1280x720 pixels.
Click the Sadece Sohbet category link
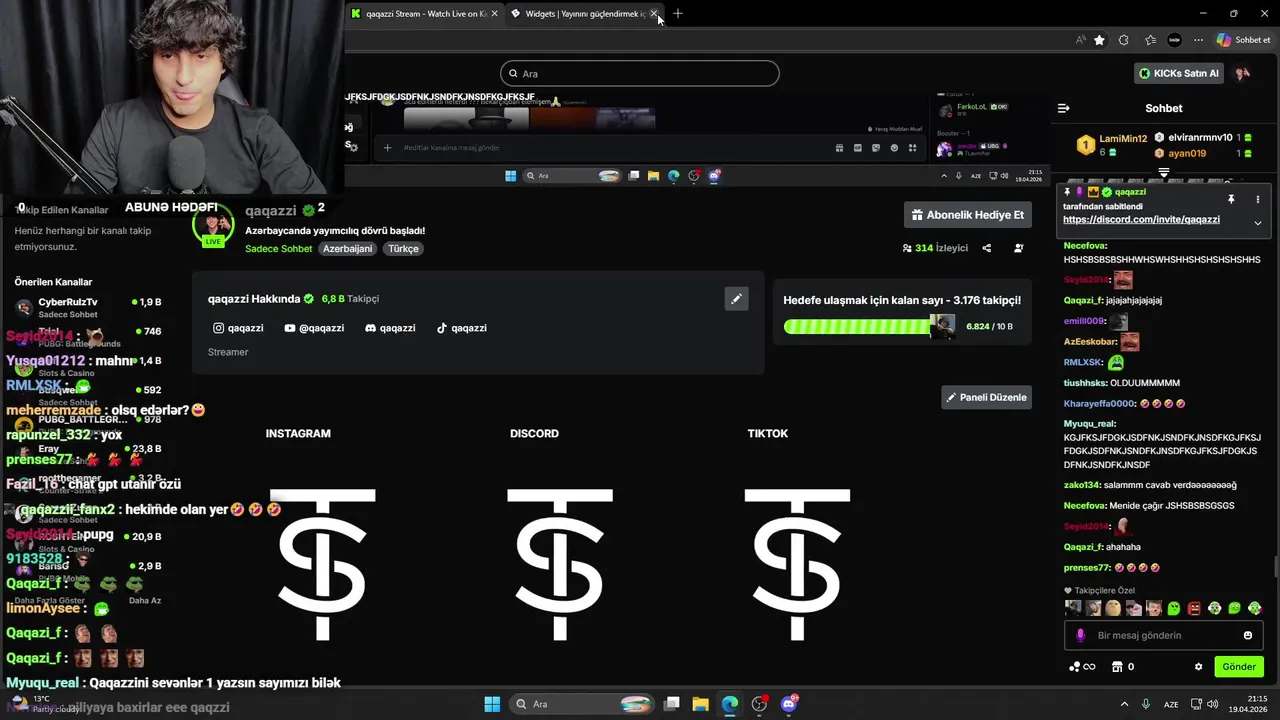pyautogui.click(x=278, y=249)
